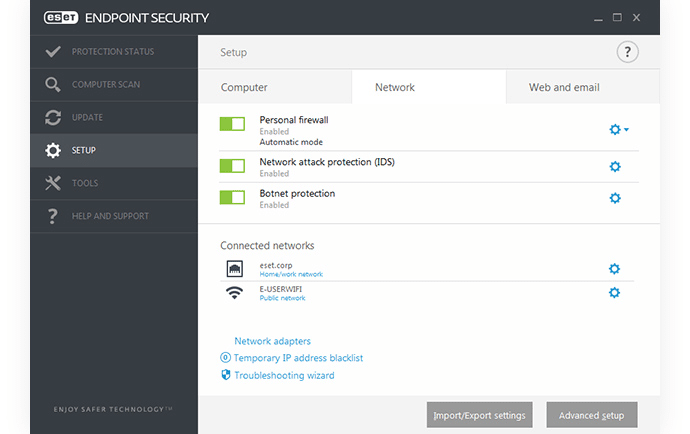Viewport: 690px width, 434px height.
Task: Go to the Update section
Action: tap(114, 118)
